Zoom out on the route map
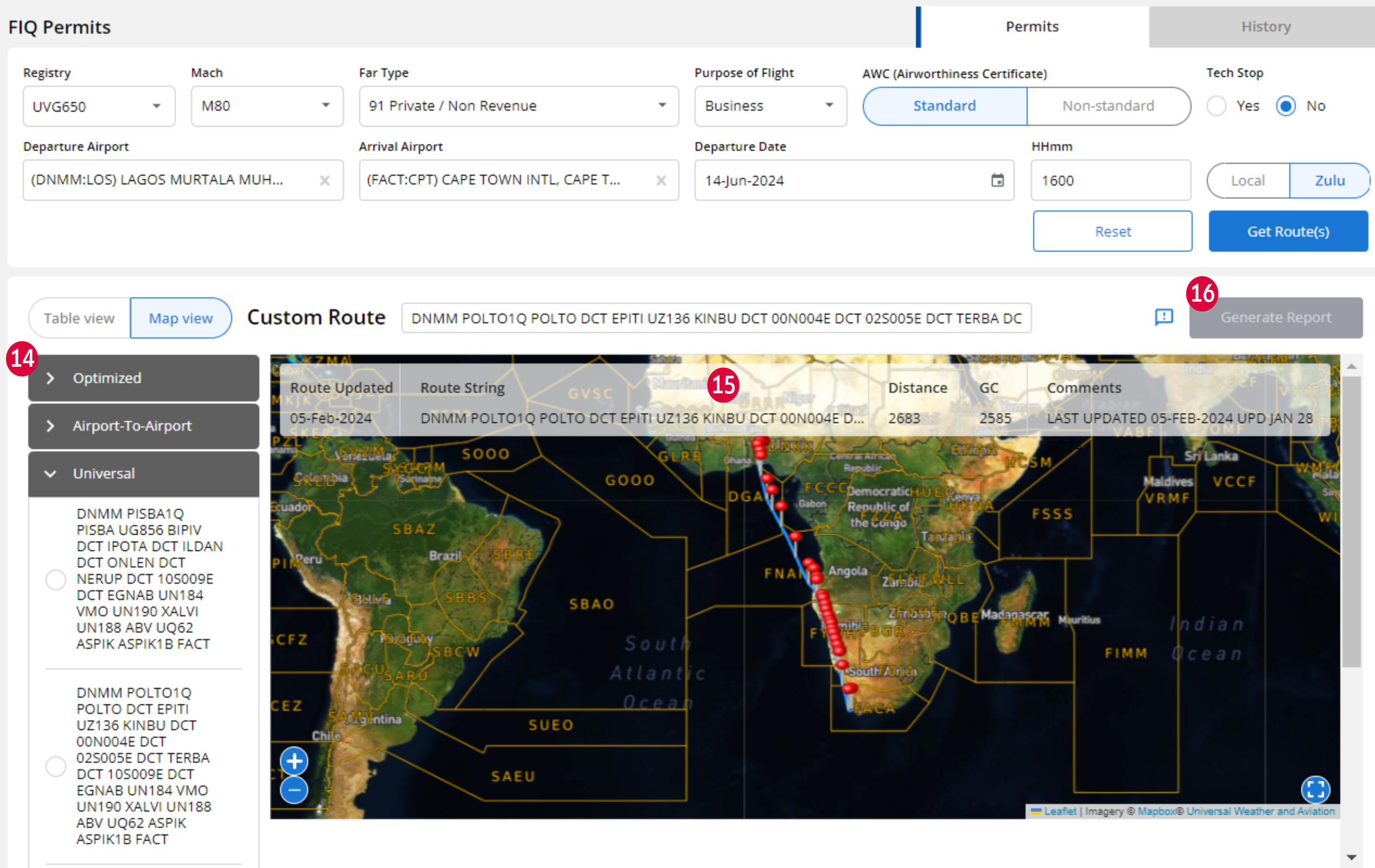1375x868 pixels. [x=295, y=790]
